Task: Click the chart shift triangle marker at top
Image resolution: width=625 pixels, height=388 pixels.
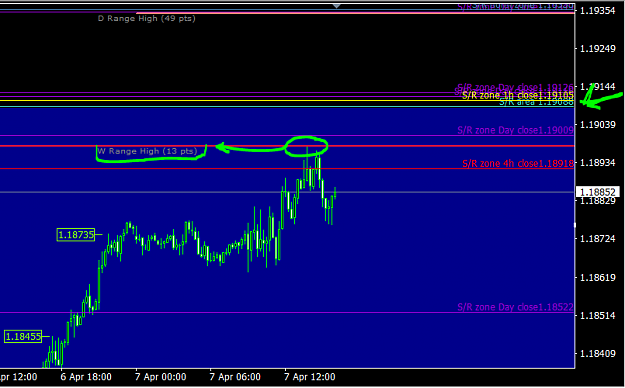Action: click(337, 6)
